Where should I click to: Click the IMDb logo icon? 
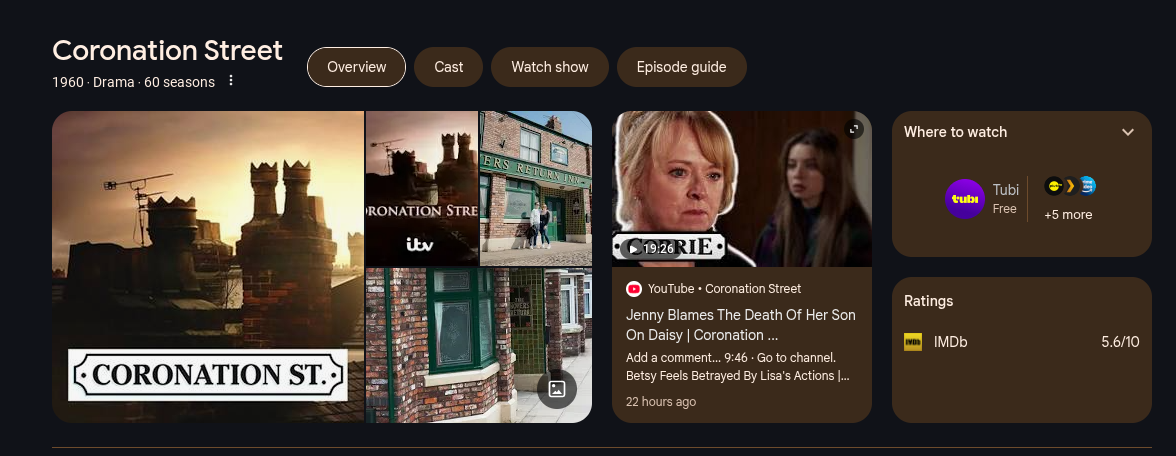click(913, 342)
